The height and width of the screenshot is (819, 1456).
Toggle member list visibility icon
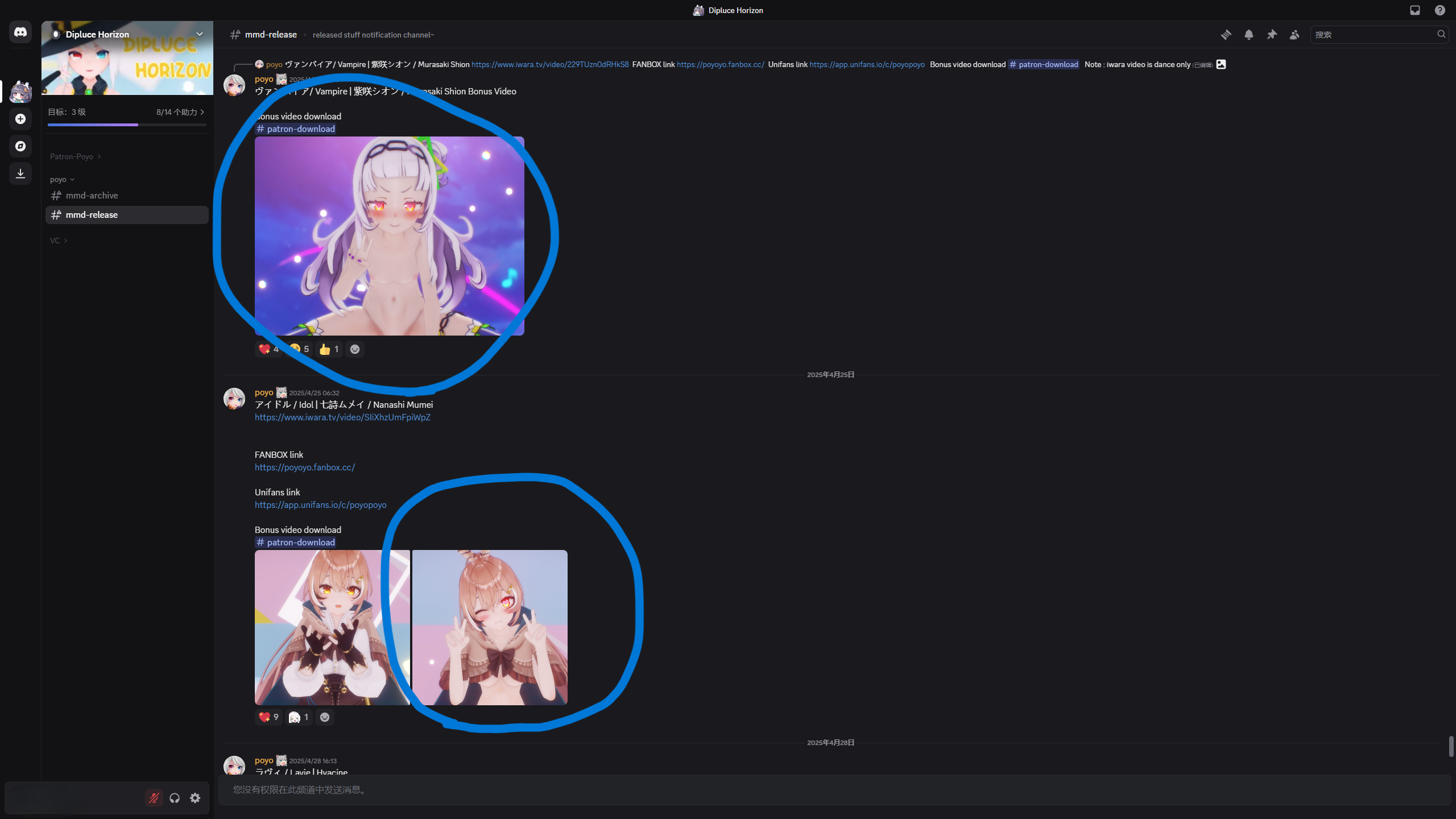click(1294, 35)
